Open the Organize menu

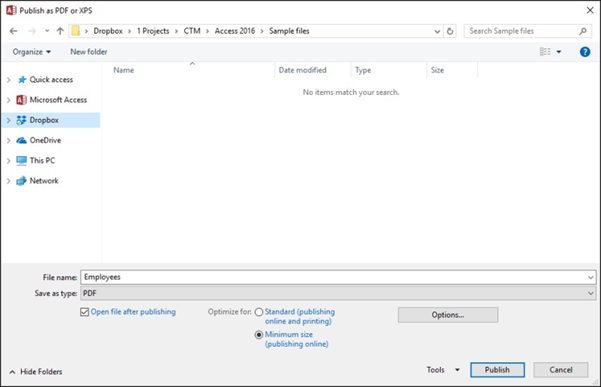click(31, 52)
